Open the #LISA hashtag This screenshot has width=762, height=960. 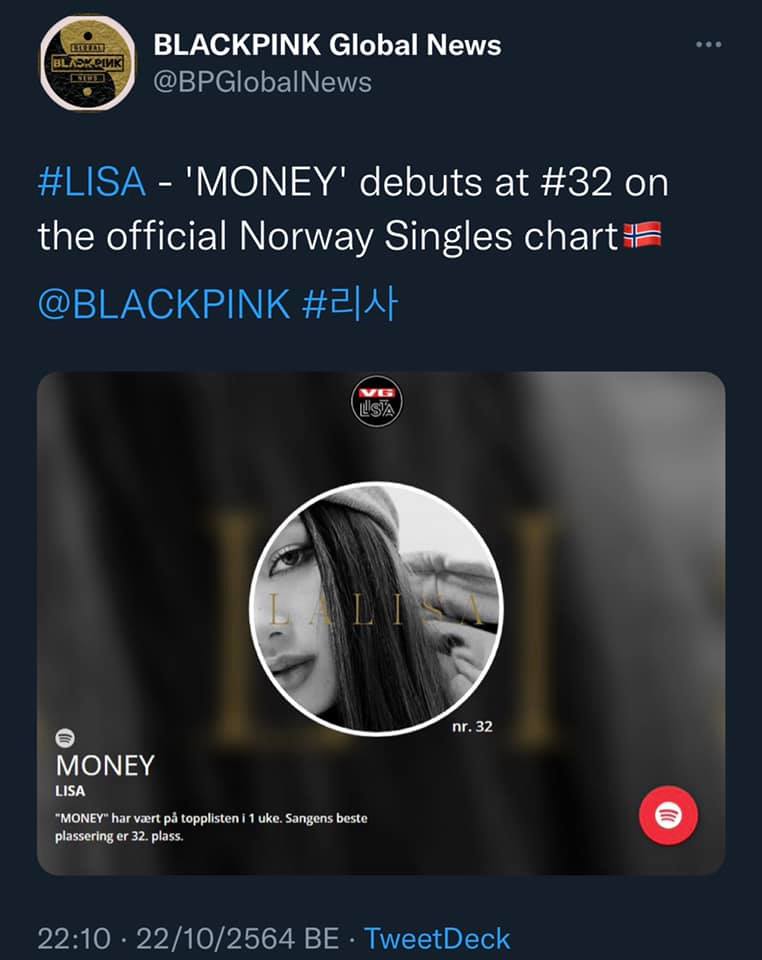click(x=92, y=182)
